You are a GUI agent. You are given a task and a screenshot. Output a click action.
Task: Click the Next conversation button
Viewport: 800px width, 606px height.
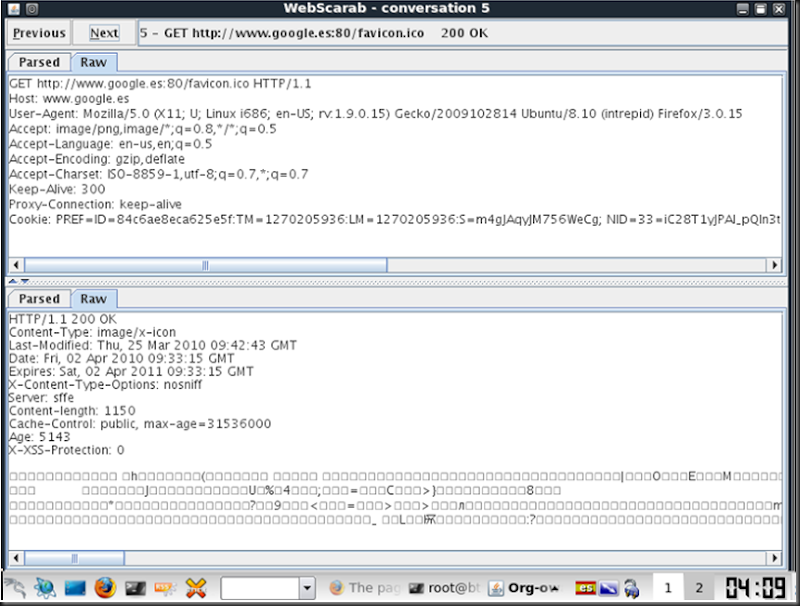click(104, 33)
